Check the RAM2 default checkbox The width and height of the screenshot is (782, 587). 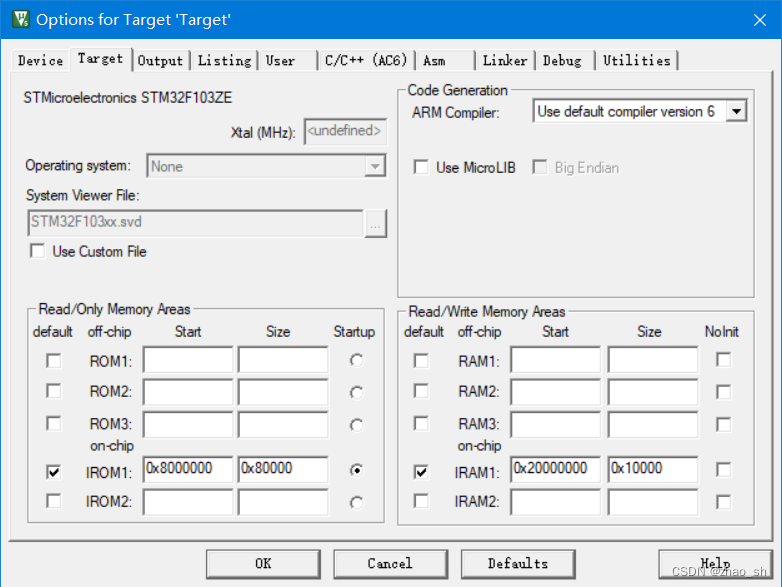(421, 391)
